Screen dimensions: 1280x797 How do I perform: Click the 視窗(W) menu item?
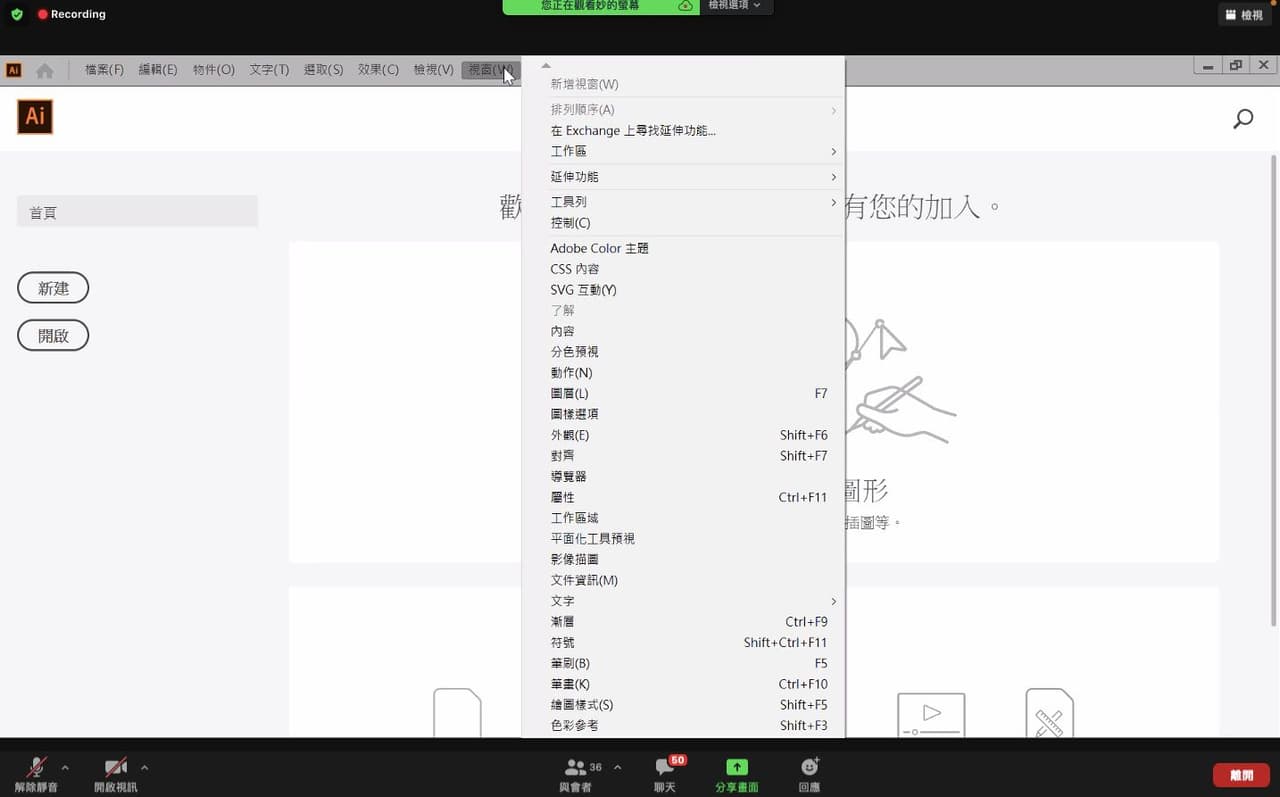point(490,70)
